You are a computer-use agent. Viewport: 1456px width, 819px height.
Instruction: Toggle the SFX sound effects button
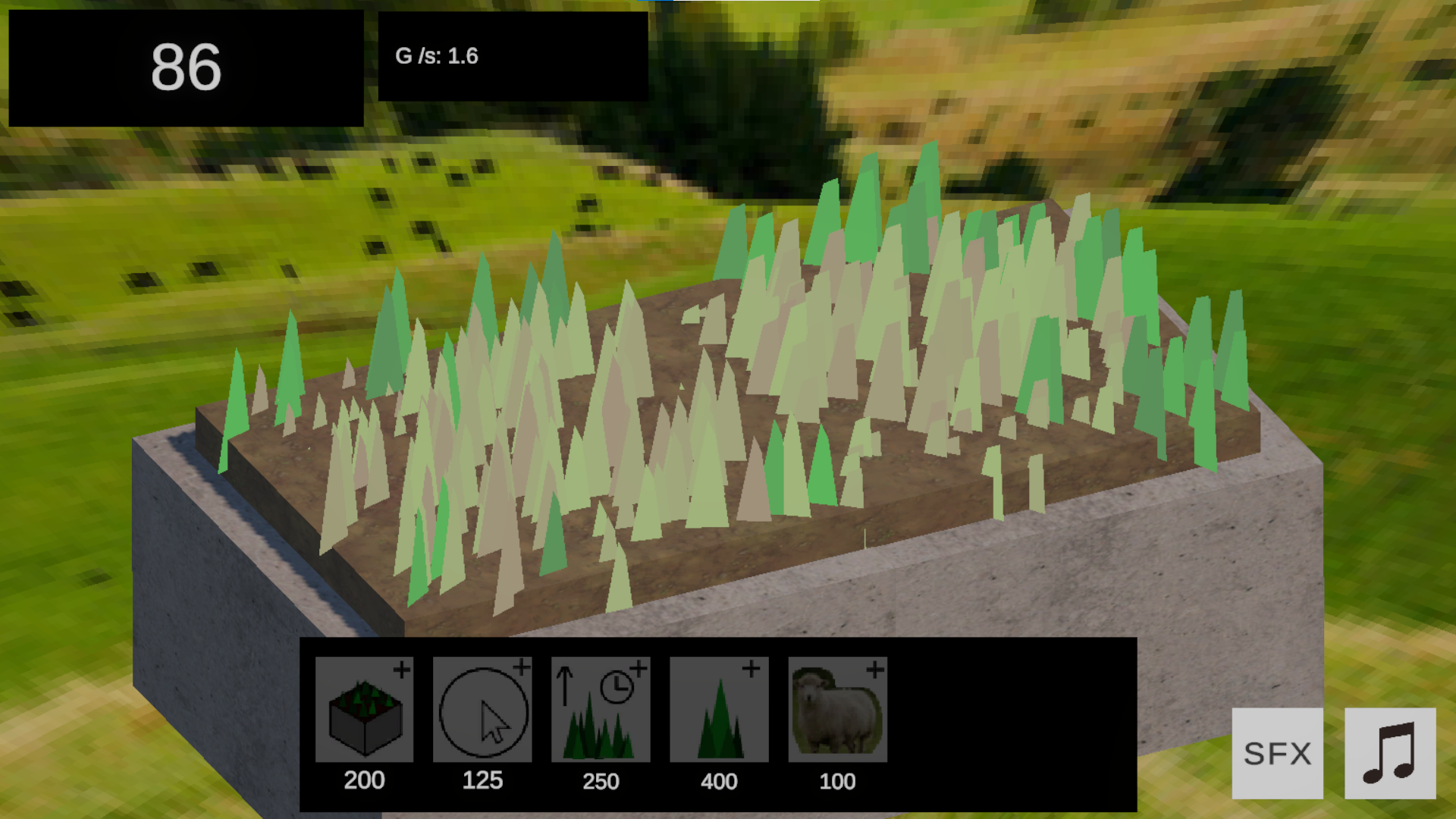pyautogui.click(x=1277, y=753)
